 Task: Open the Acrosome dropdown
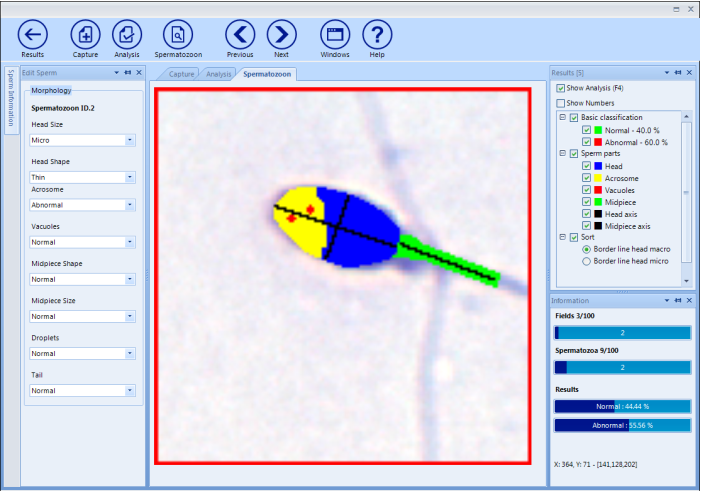[x=130, y=205]
